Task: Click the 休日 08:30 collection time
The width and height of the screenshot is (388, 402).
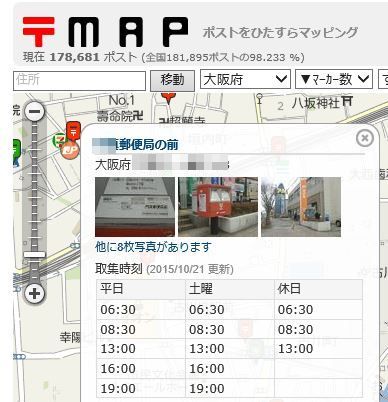Action: tap(295, 329)
